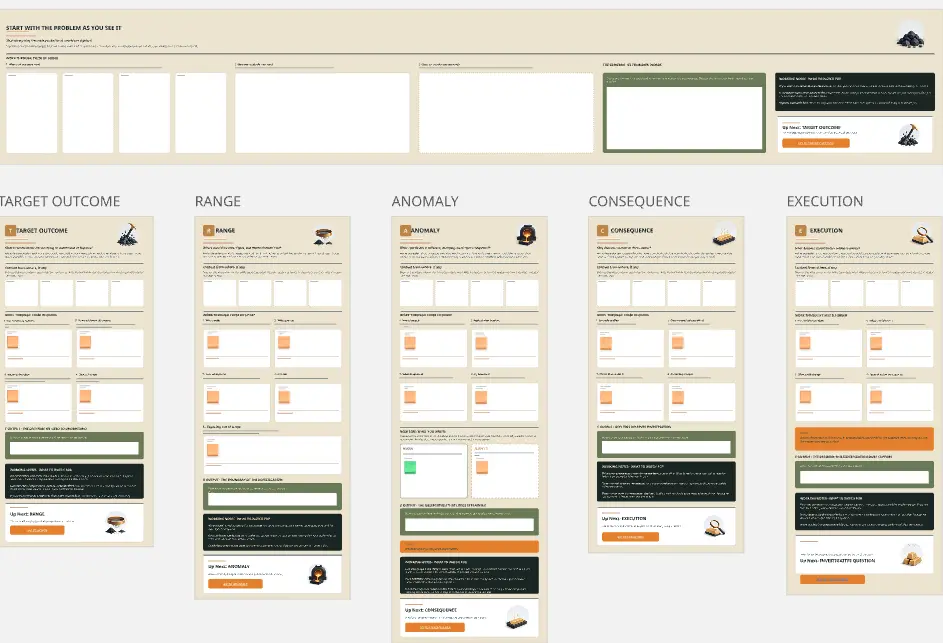This screenshot has height=643, width=943.
Task: Select the green sticky note in the ANOMALY frame
Action: [x=410, y=467]
